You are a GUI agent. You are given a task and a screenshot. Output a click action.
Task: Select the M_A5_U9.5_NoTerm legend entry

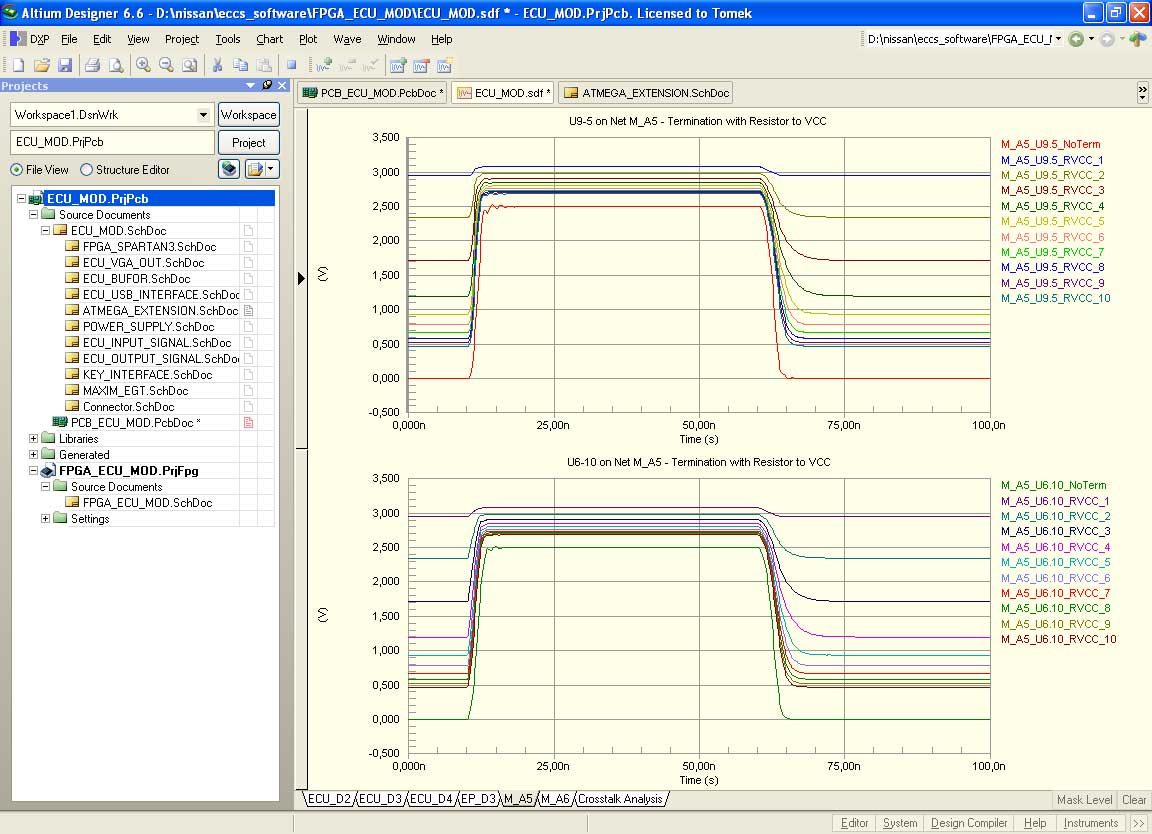pyautogui.click(x=1050, y=145)
